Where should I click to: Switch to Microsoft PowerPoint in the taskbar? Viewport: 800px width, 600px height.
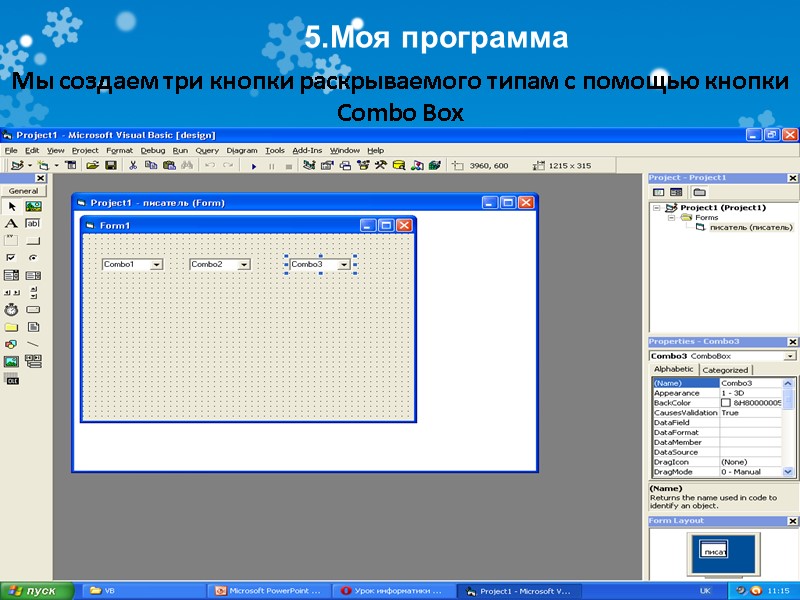pyautogui.click(x=269, y=591)
